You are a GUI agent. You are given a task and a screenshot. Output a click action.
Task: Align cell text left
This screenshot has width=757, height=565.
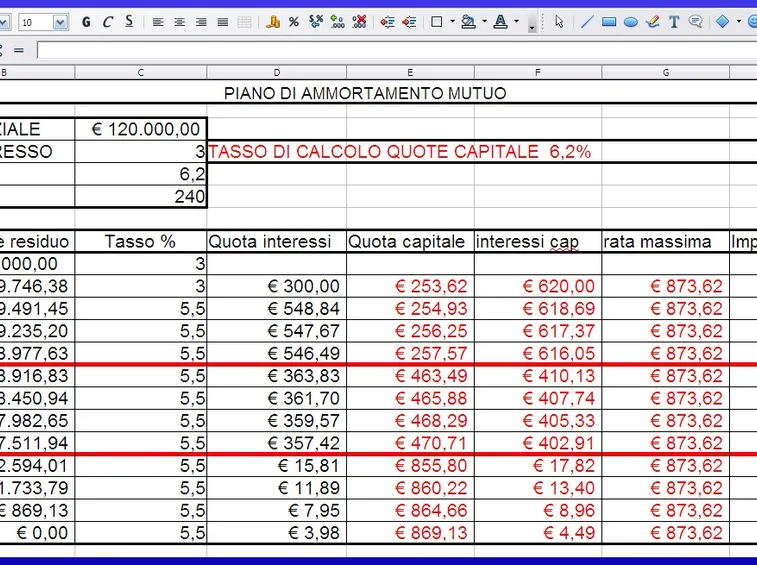click(158, 22)
